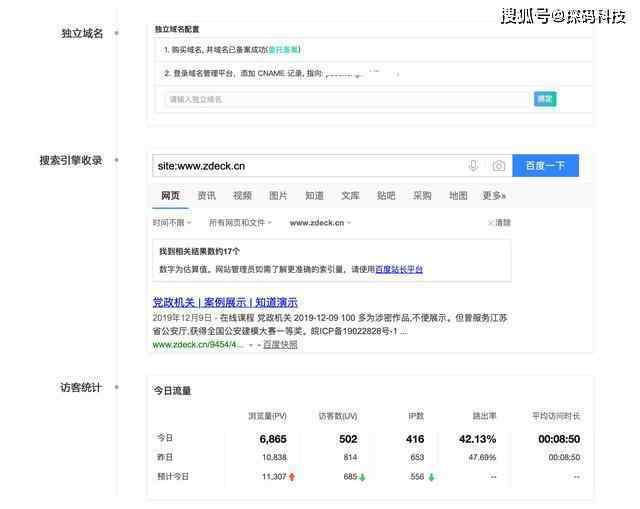This screenshot has width=640, height=509.
Task: Click the microphone voice search icon
Action: pyautogui.click(x=473, y=166)
